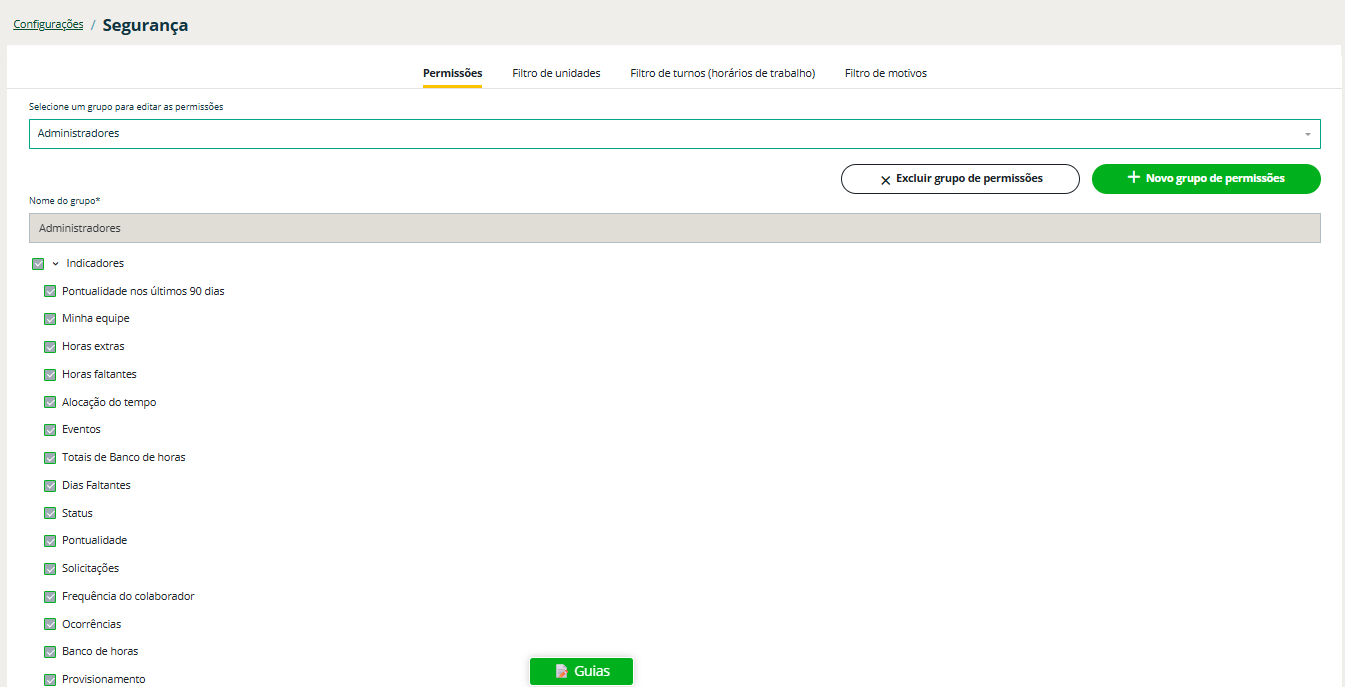
Task: Open the Filtro de turnos tab
Action: click(x=722, y=73)
